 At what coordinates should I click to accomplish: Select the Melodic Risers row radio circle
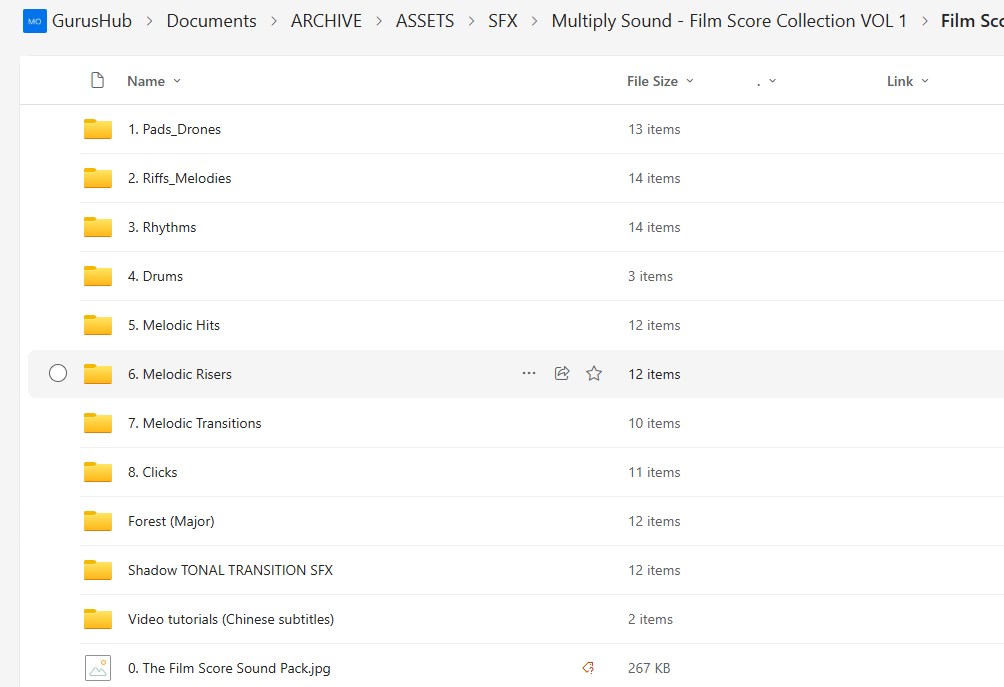click(58, 374)
